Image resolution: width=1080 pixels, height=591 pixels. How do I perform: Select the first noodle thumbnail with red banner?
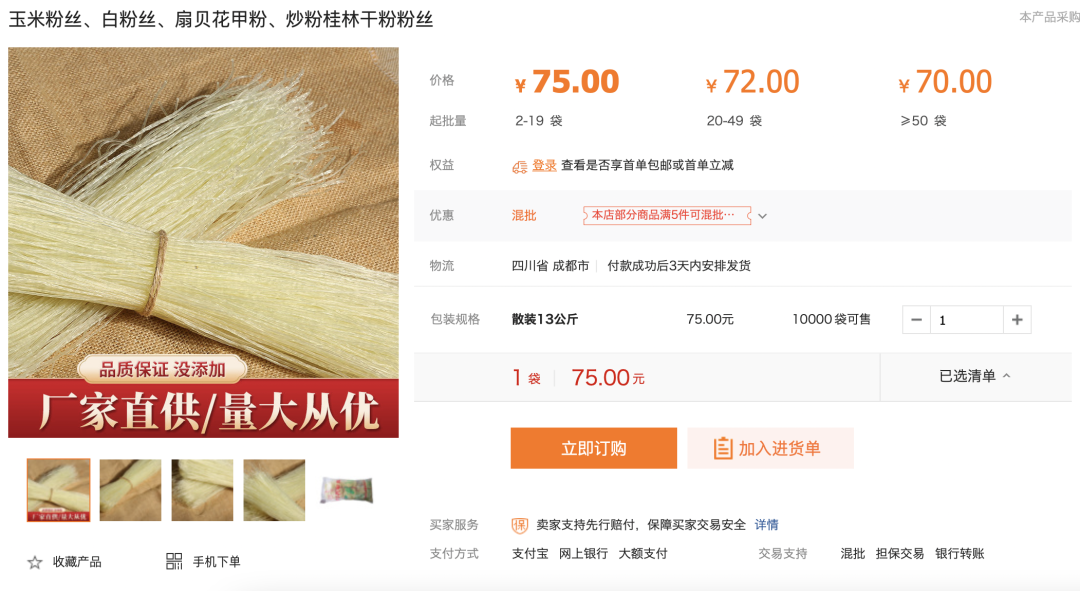pos(59,490)
